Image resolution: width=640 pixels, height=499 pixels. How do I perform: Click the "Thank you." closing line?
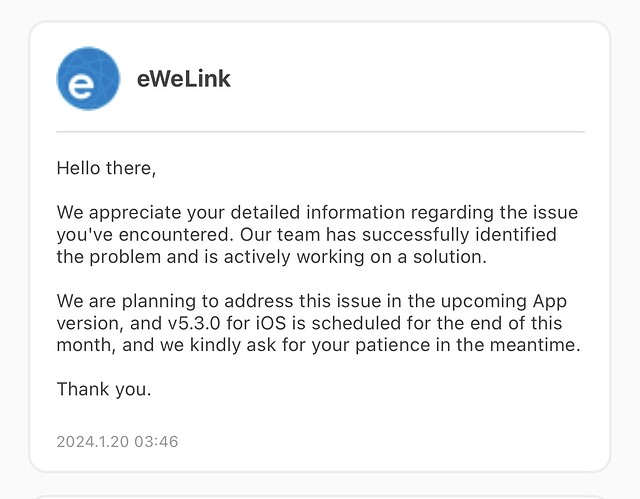(104, 389)
